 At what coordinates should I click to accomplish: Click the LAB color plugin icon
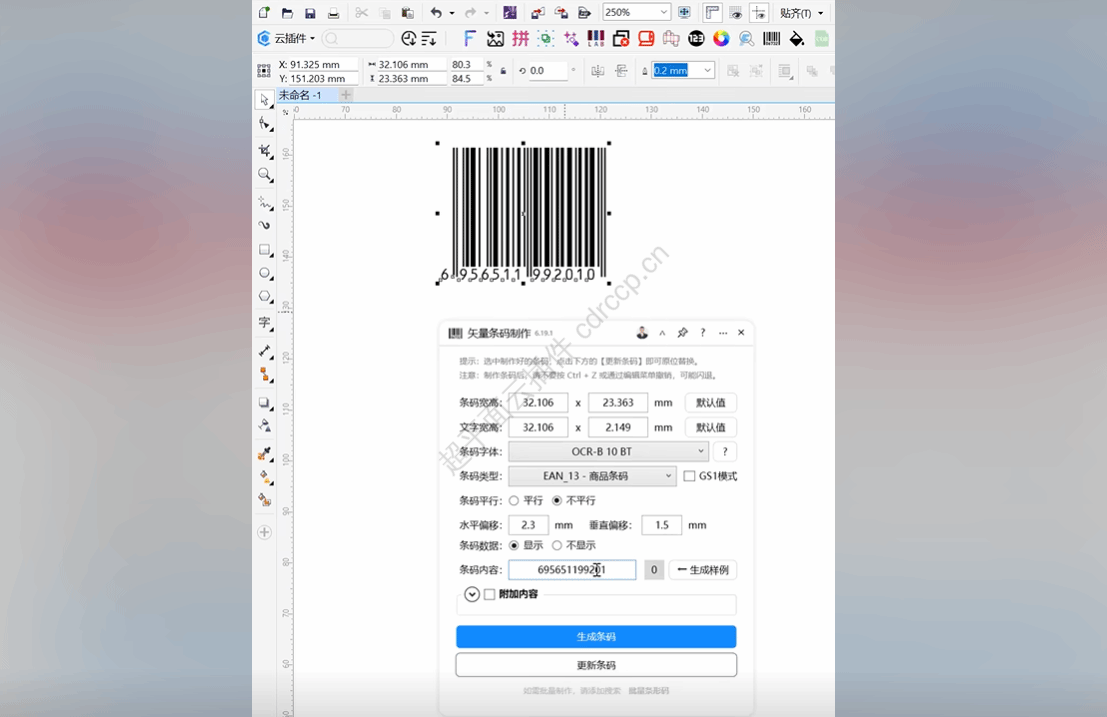[x=596, y=39]
